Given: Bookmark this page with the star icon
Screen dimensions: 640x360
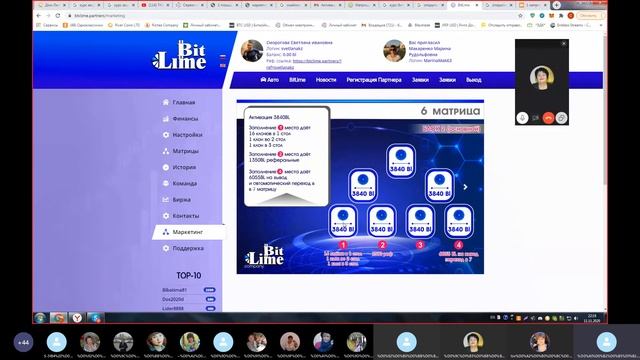Looking at the screenshot, I should [520, 16].
